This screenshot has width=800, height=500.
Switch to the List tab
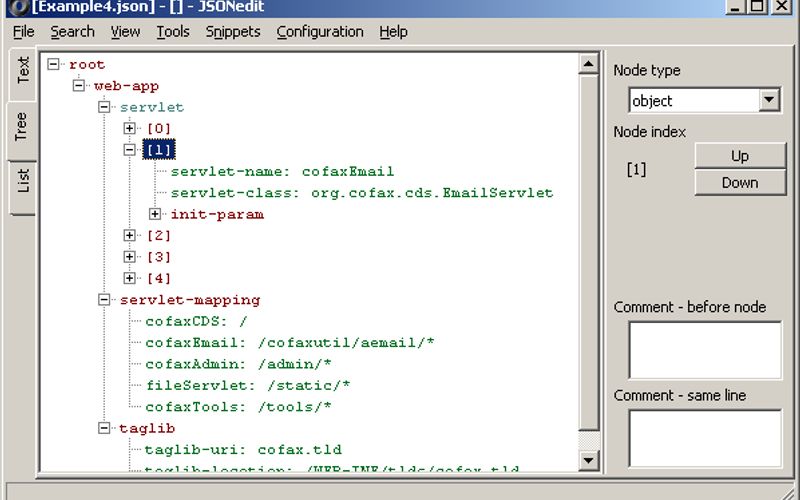click(22, 180)
